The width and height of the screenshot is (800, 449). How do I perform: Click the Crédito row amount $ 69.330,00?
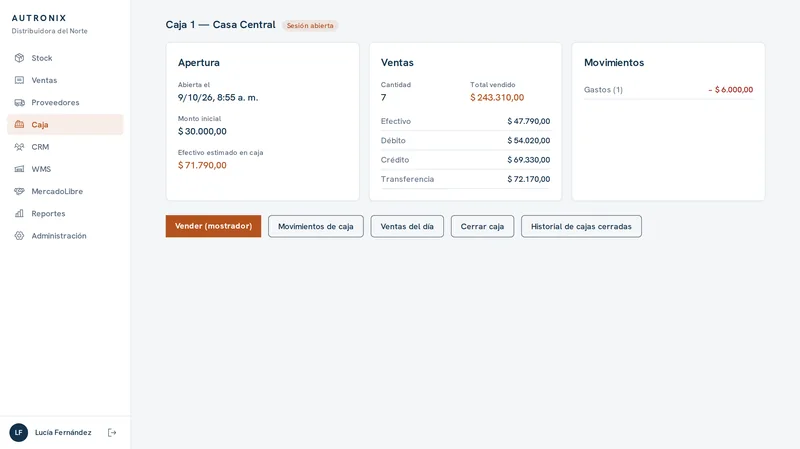point(529,160)
